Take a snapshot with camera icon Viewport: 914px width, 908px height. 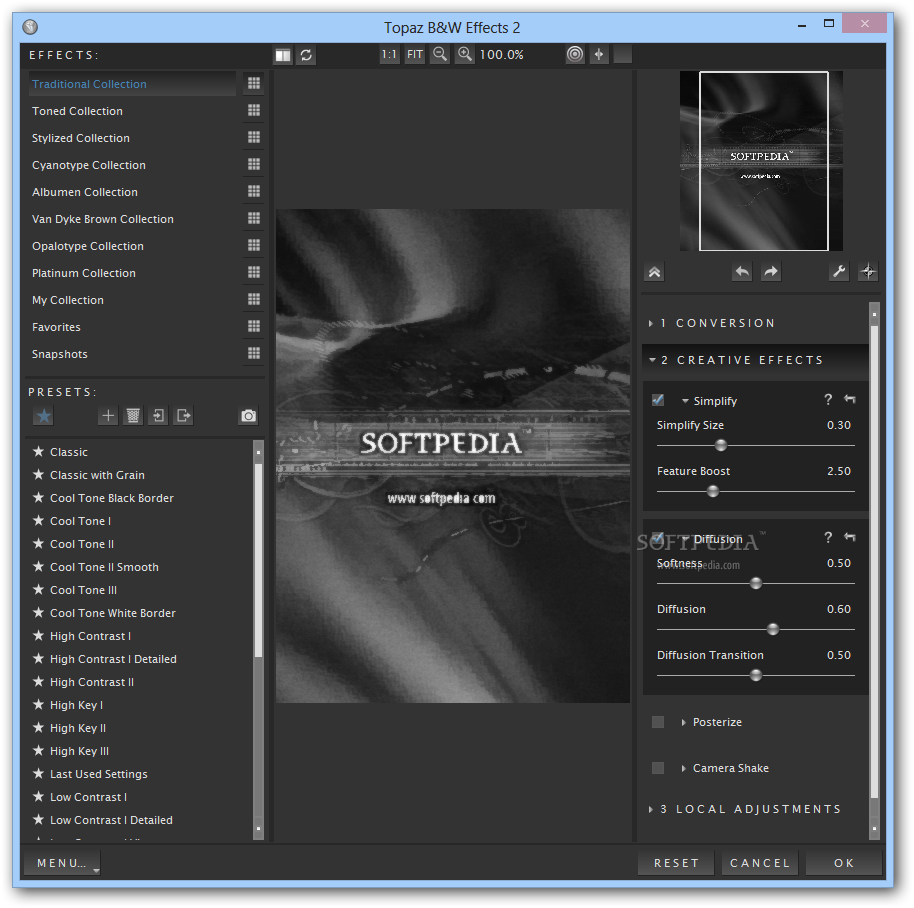pyautogui.click(x=249, y=416)
